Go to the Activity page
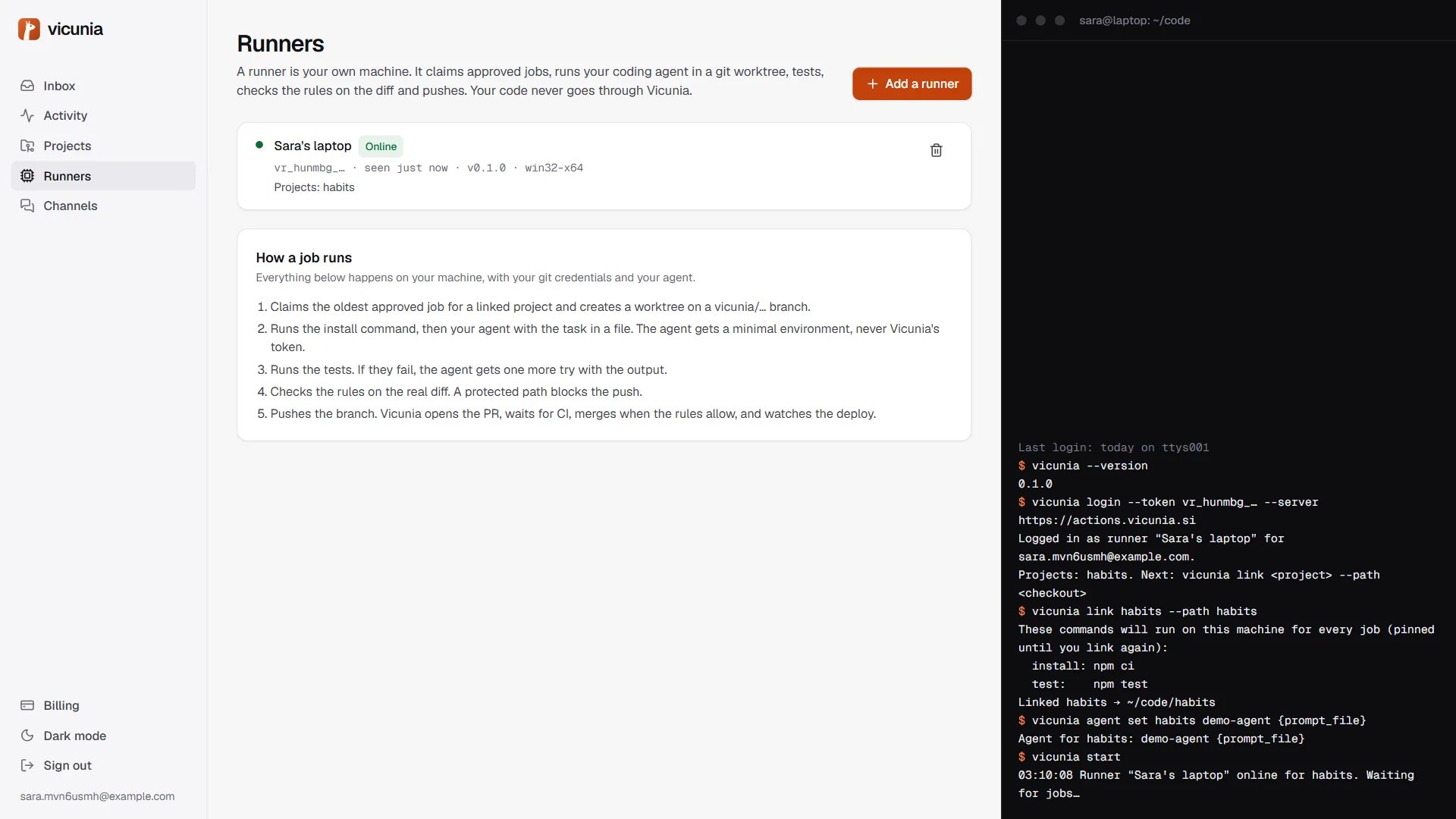 coord(103,115)
